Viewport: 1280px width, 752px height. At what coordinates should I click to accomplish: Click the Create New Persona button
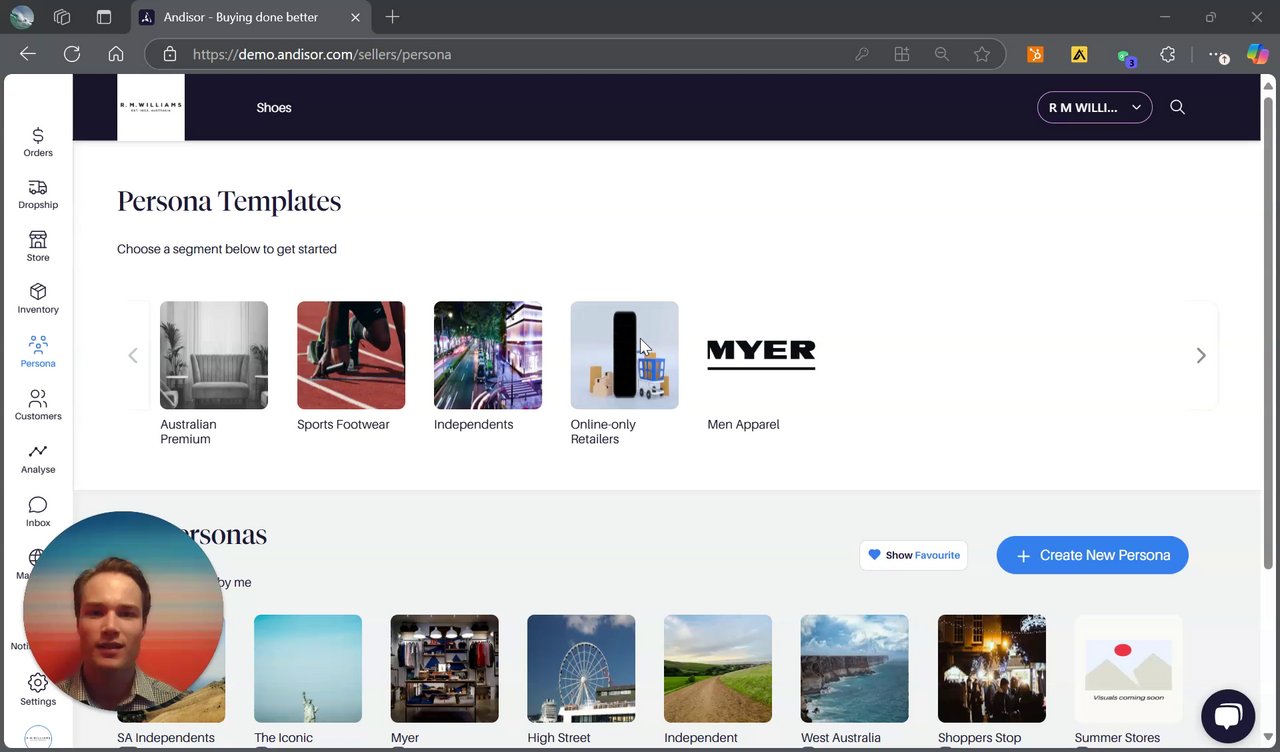click(1092, 555)
